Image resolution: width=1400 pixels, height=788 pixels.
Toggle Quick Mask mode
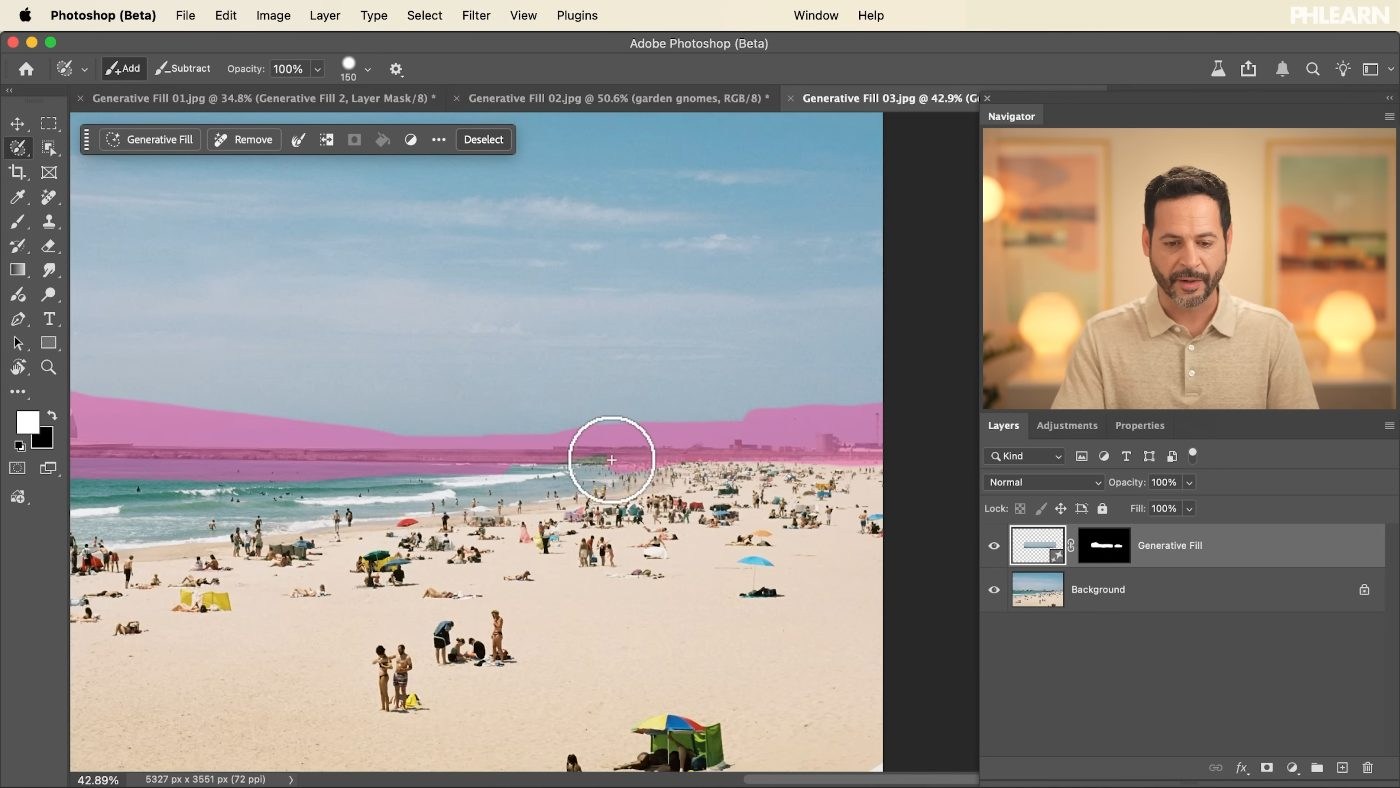(18, 468)
